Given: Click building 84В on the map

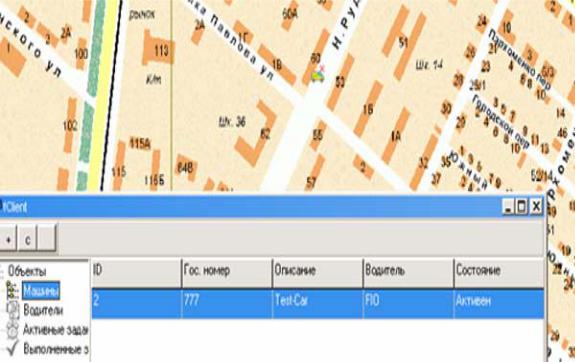Looking at the screenshot, I should [x=186, y=168].
